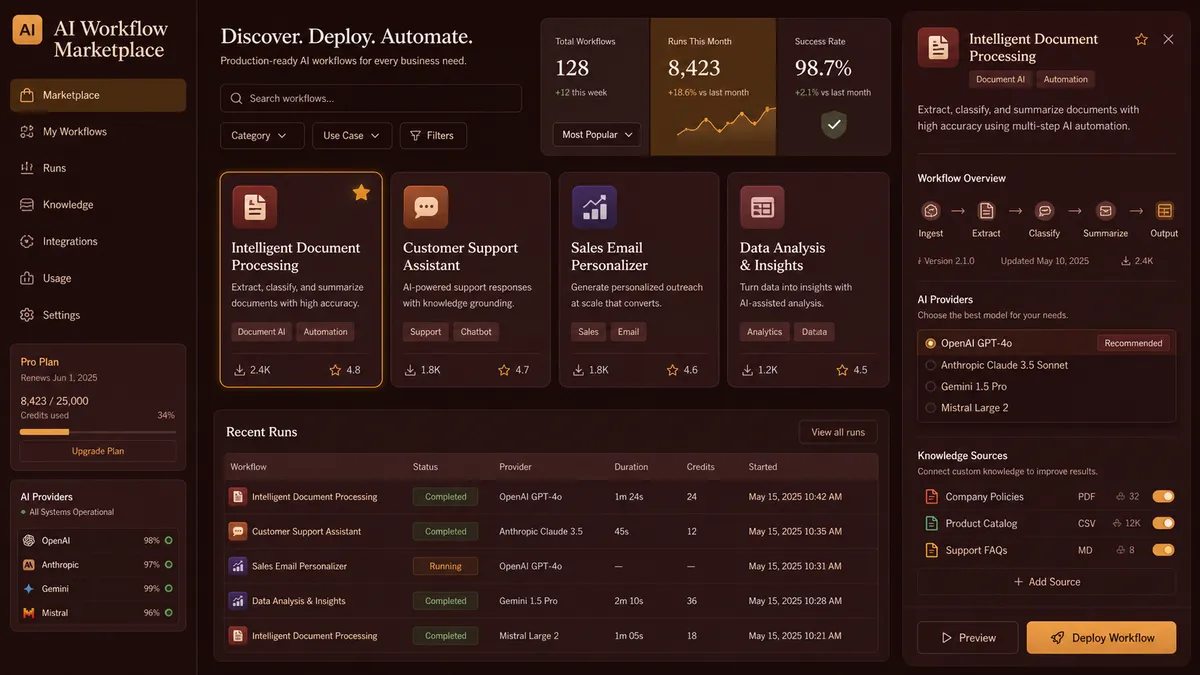The width and height of the screenshot is (1200, 675).
Task: Select the Anthropic Claude 3.5 Sonnet radio
Action: point(931,365)
